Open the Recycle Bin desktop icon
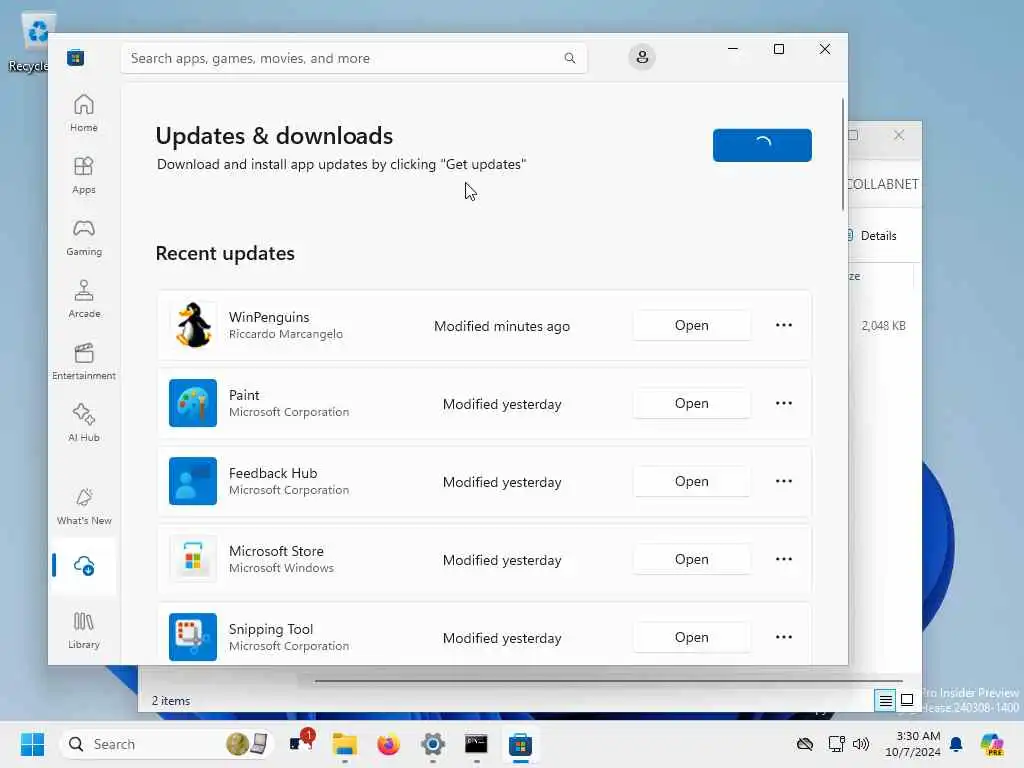Image resolution: width=1024 pixels, height=768 pixels. tap(29, 41)
